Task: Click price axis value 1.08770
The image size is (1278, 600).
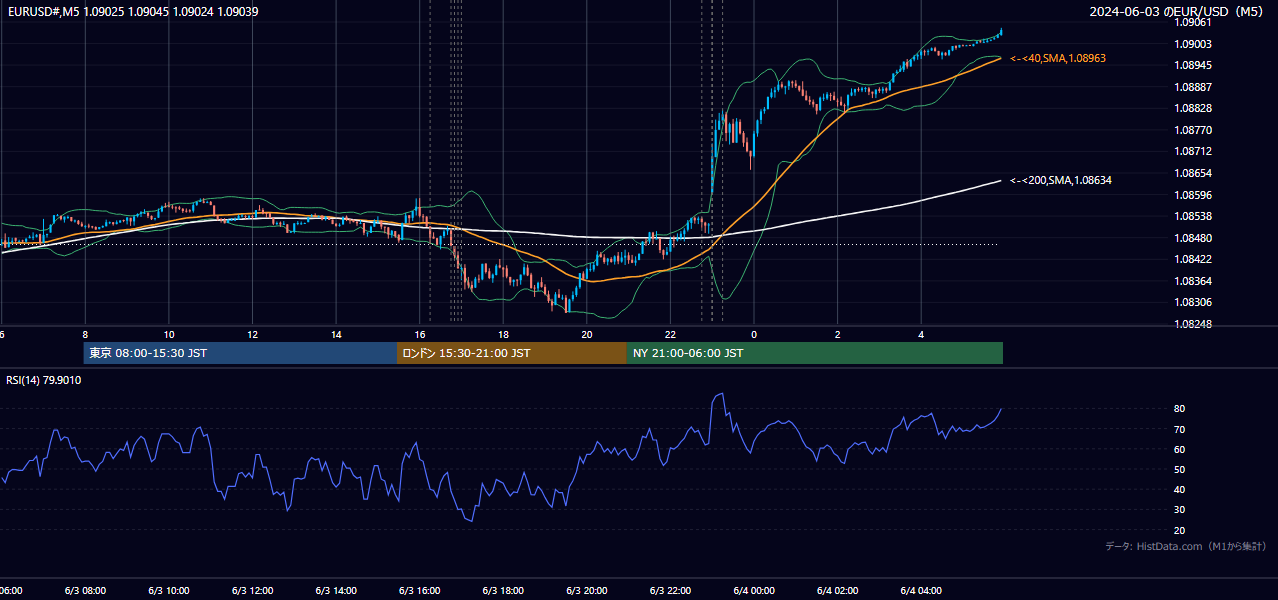Action: (1193, 130)
